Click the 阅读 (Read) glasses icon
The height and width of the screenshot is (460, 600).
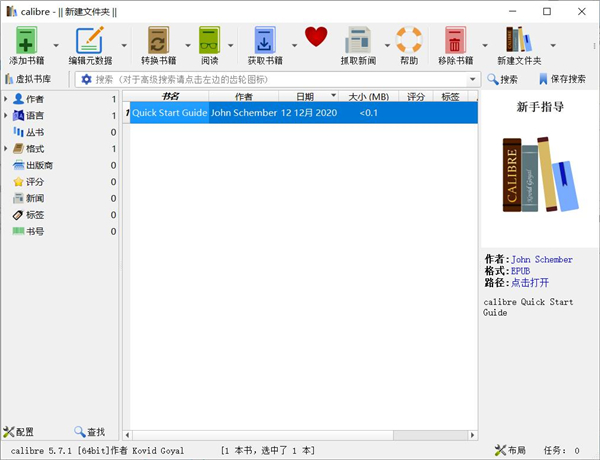(x=210, y=41)
